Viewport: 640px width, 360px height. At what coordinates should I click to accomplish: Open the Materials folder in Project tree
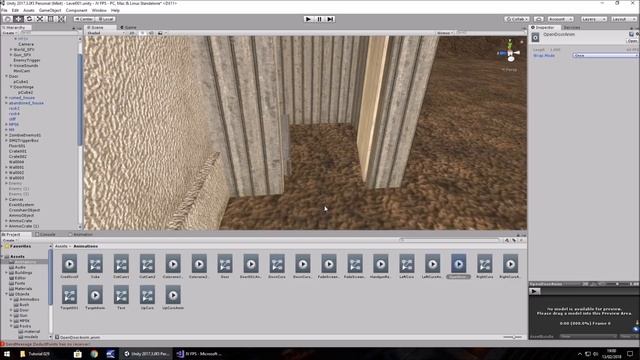[23, 289]
